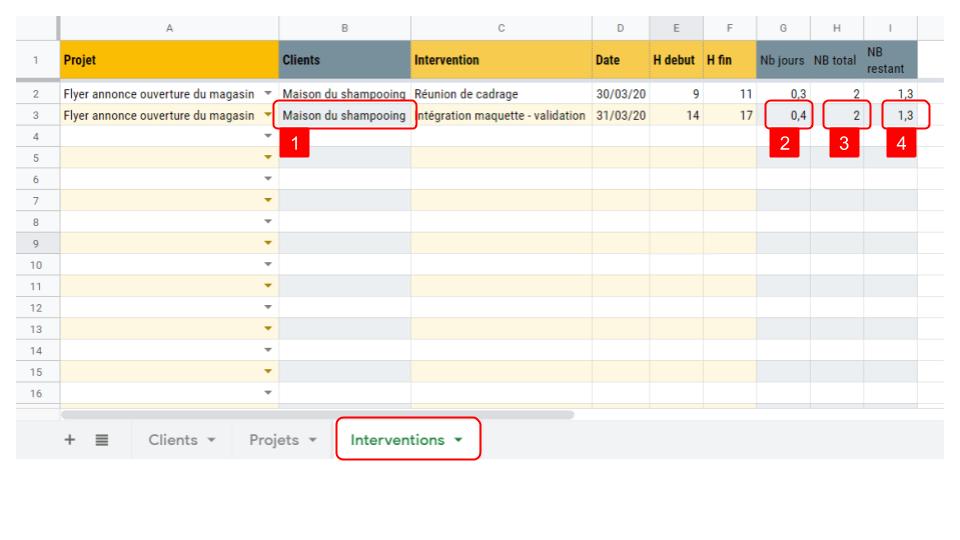Select Maison du shampooing in row 2

coord(345,94)
